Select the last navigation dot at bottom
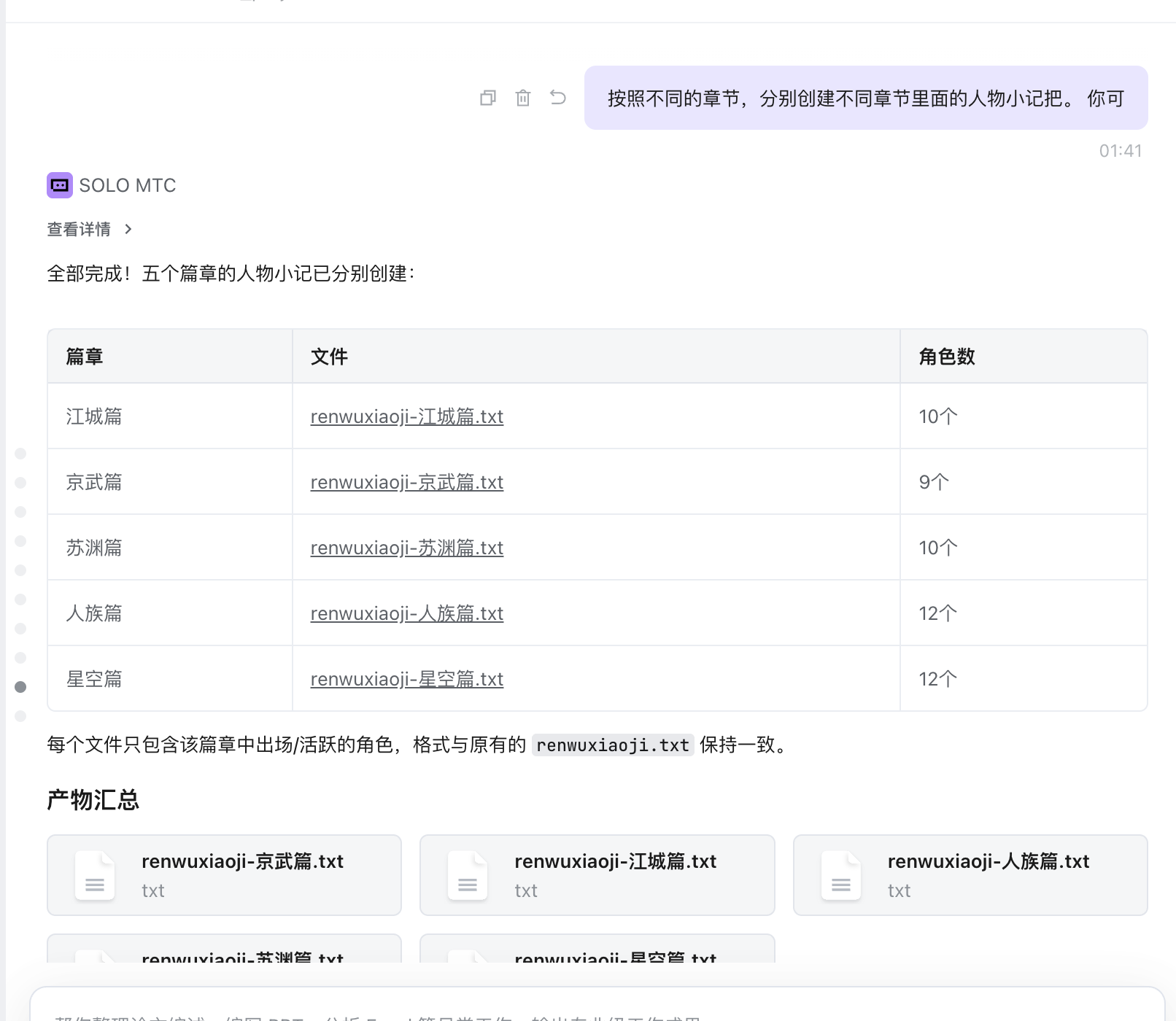 (20, 716)
